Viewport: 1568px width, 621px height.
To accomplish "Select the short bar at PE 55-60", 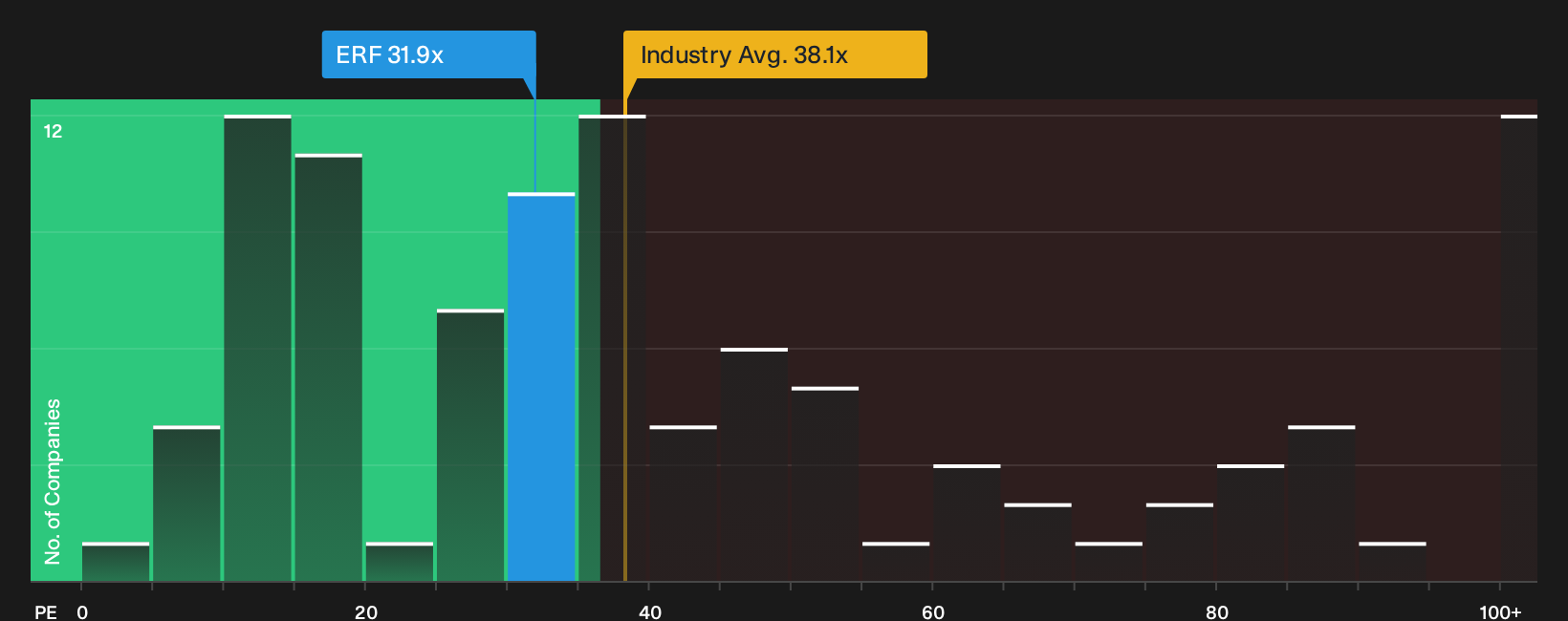I will (896, 562).
